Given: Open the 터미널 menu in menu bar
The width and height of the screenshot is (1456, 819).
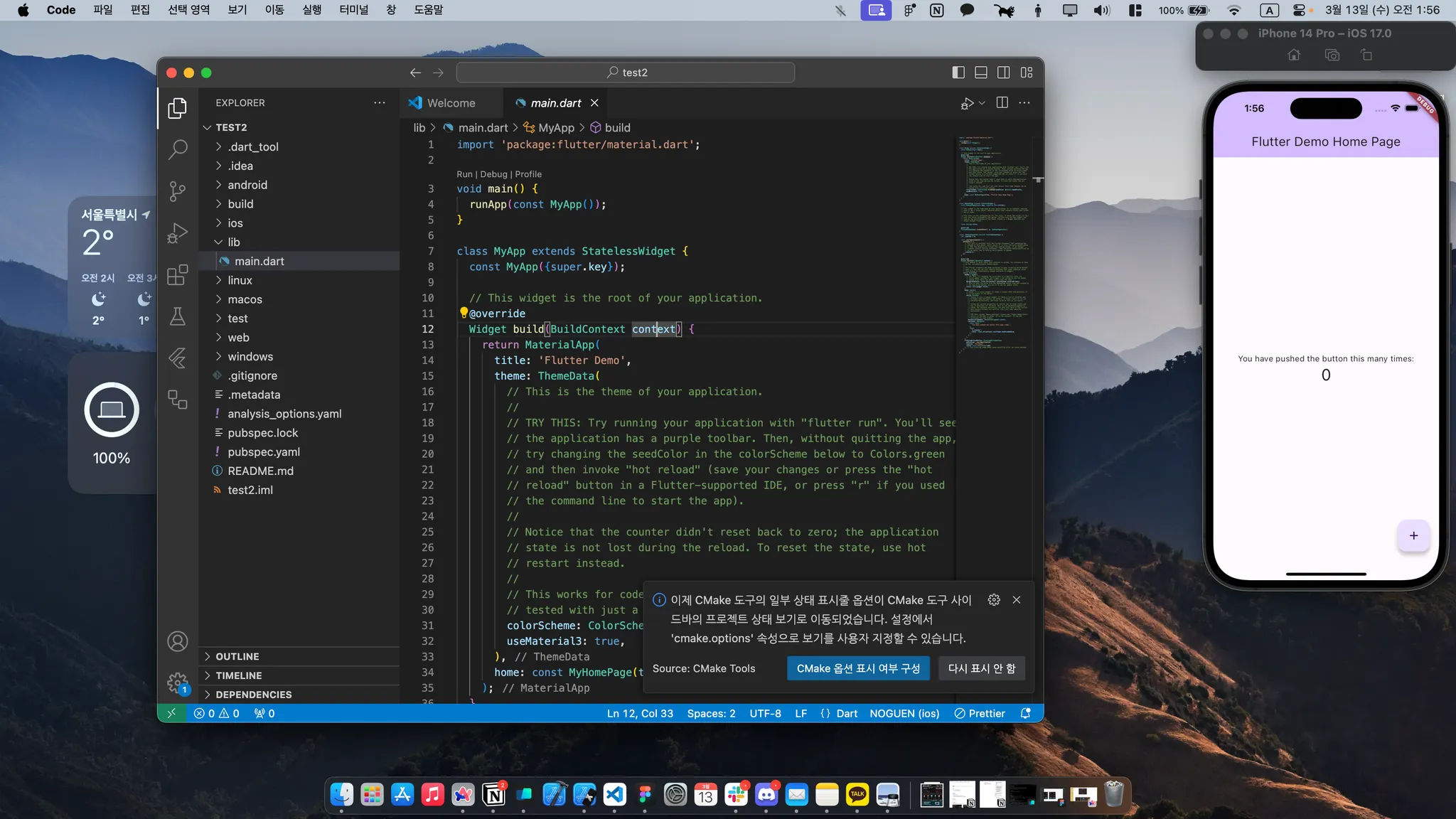Looking at the screenshot, I should coord(353,10).
